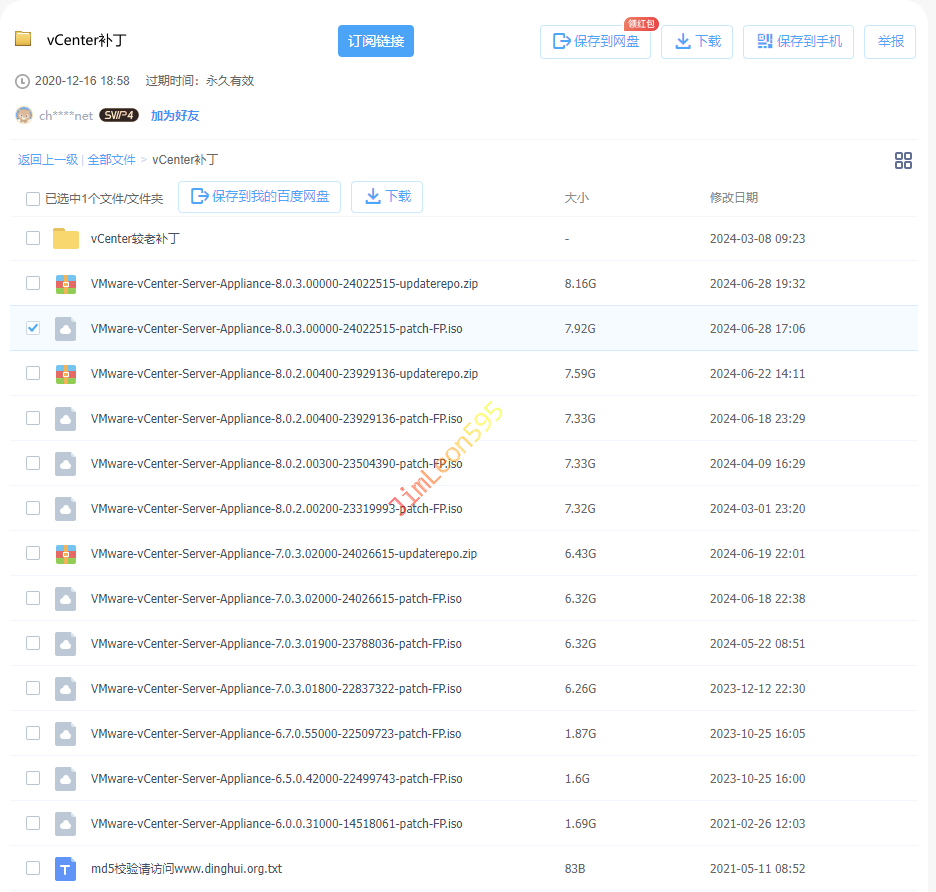Tick the checkbox for vCenter较老补丁 folder
The image size is (936, 892).
tap(33, 238)
